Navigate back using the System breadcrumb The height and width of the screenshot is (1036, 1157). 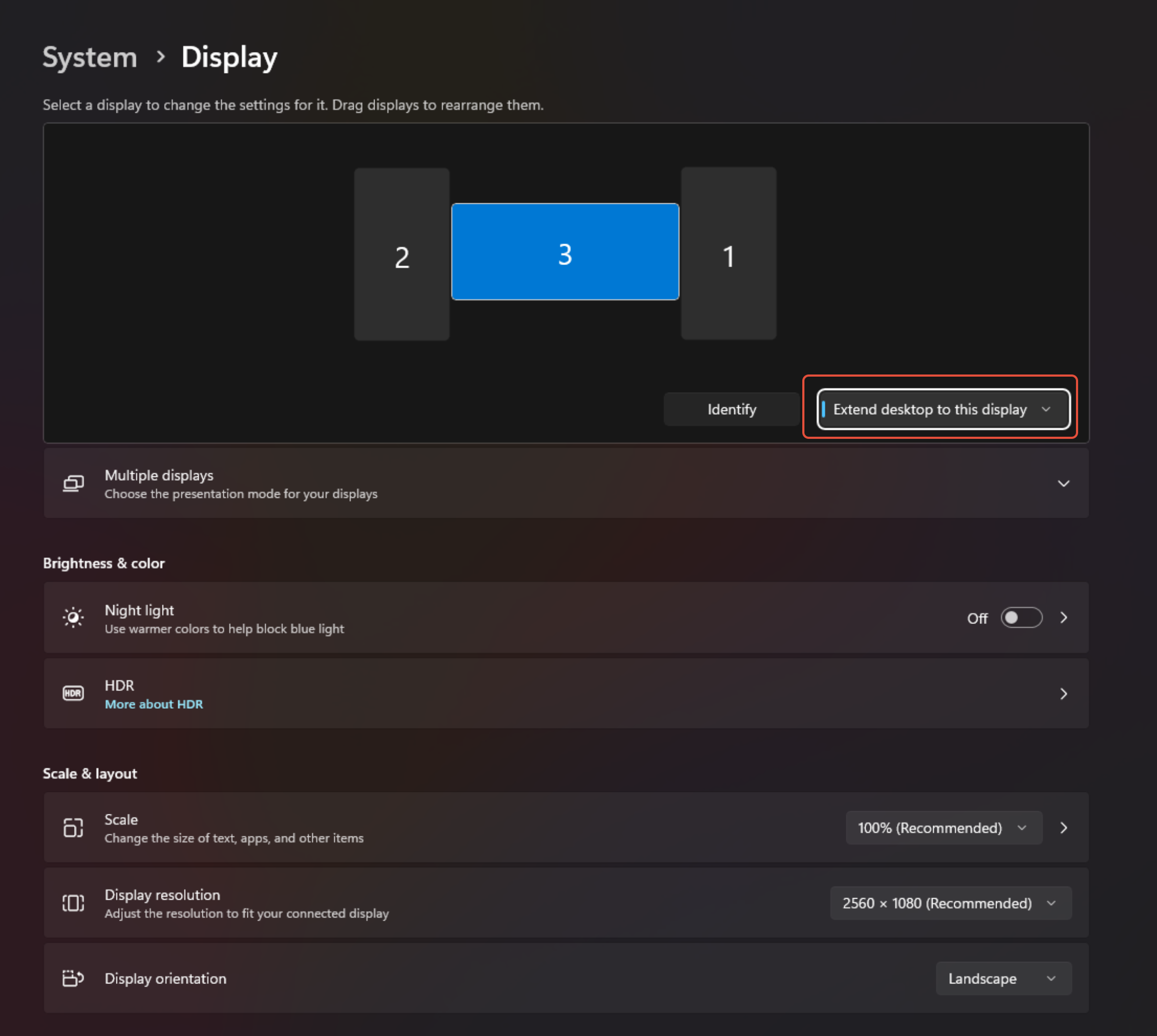coord(90,56)
